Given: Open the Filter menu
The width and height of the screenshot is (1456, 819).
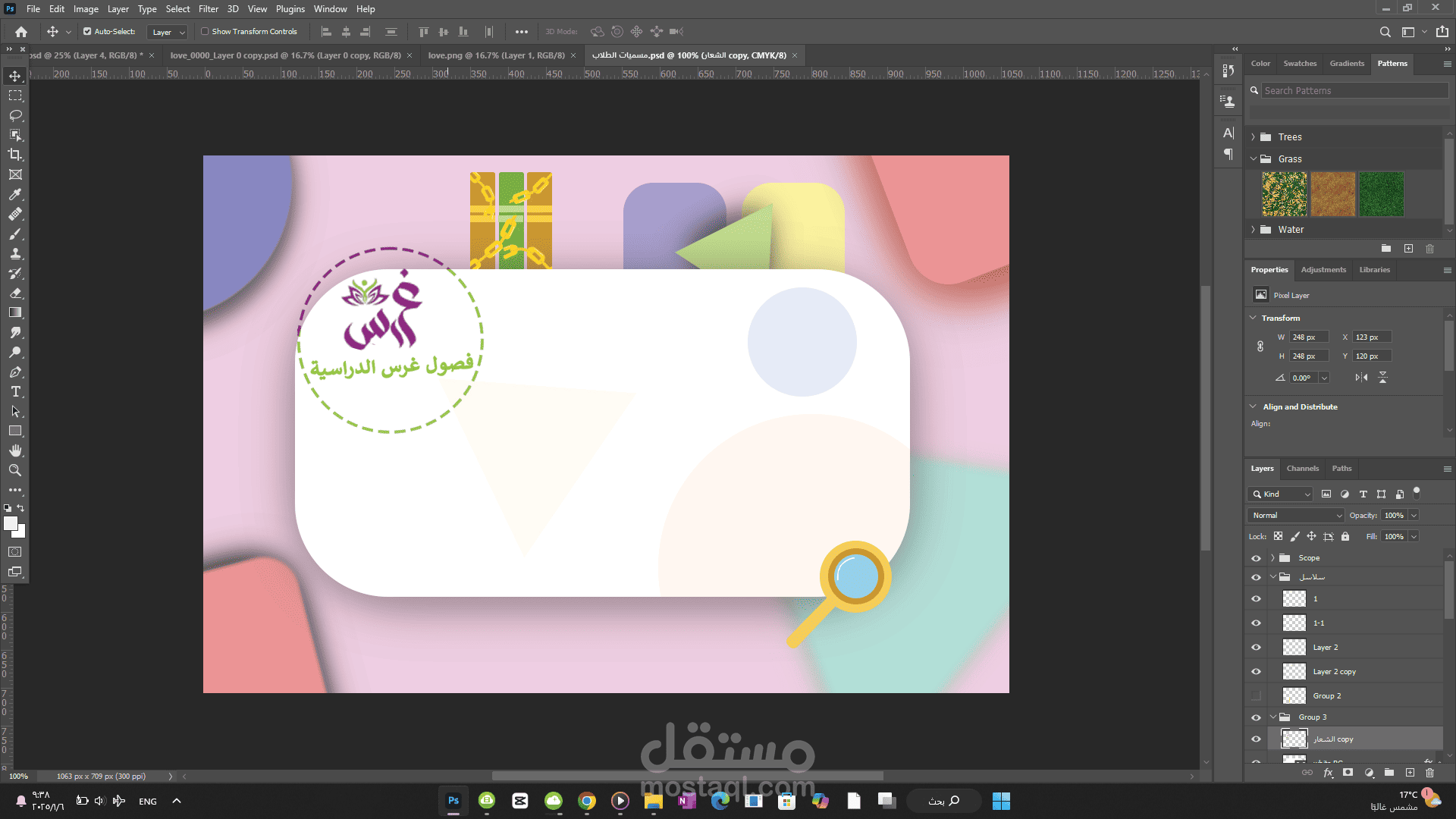Looking at the screenshot, I should coord(209,9).
